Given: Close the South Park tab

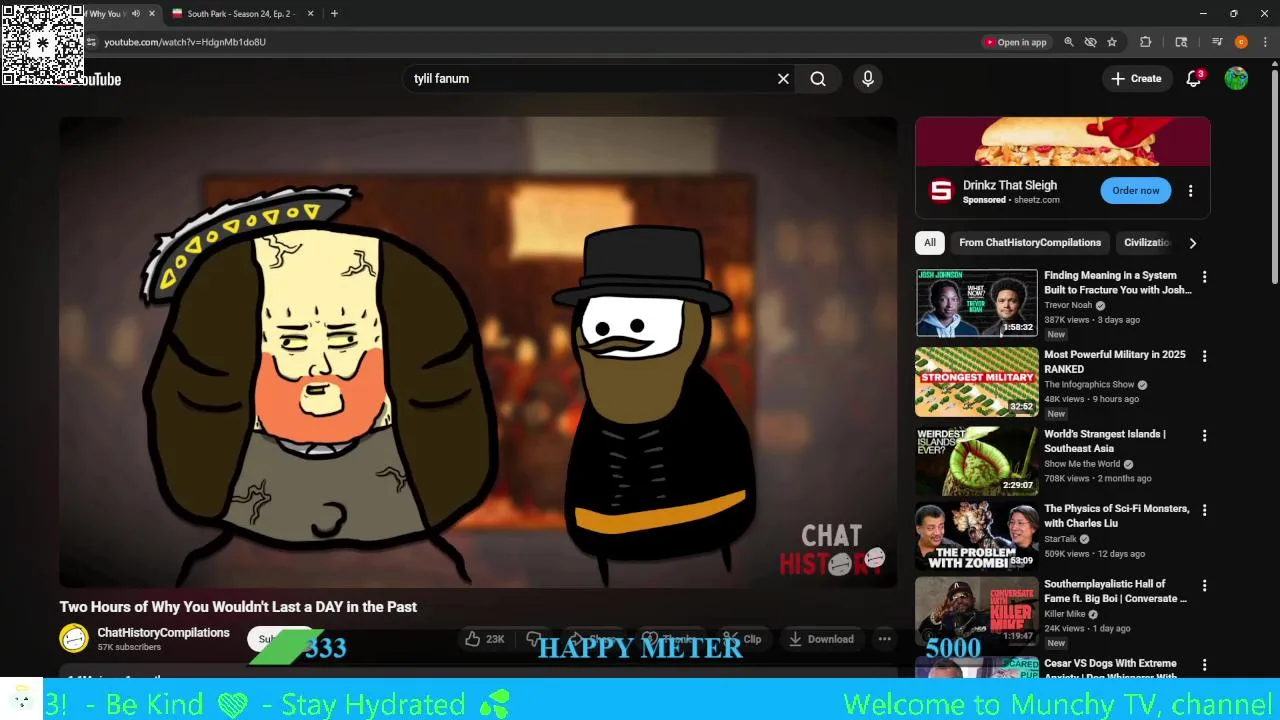Looking at the screenshot, I should pos(310,14).
